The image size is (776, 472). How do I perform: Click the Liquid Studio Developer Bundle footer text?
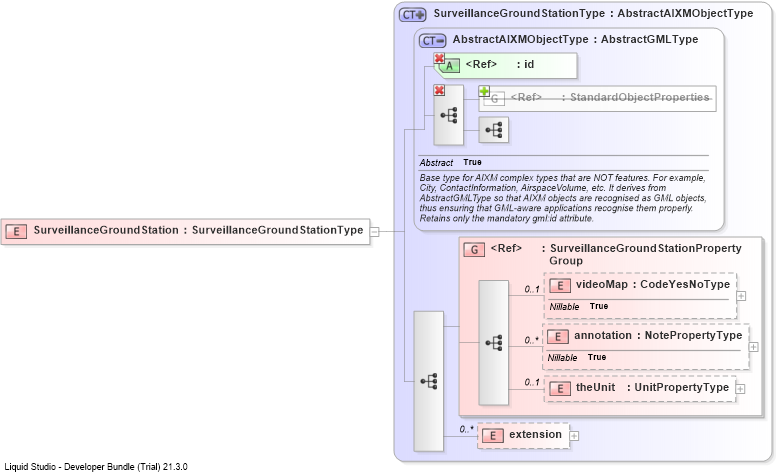pos(96,467)
